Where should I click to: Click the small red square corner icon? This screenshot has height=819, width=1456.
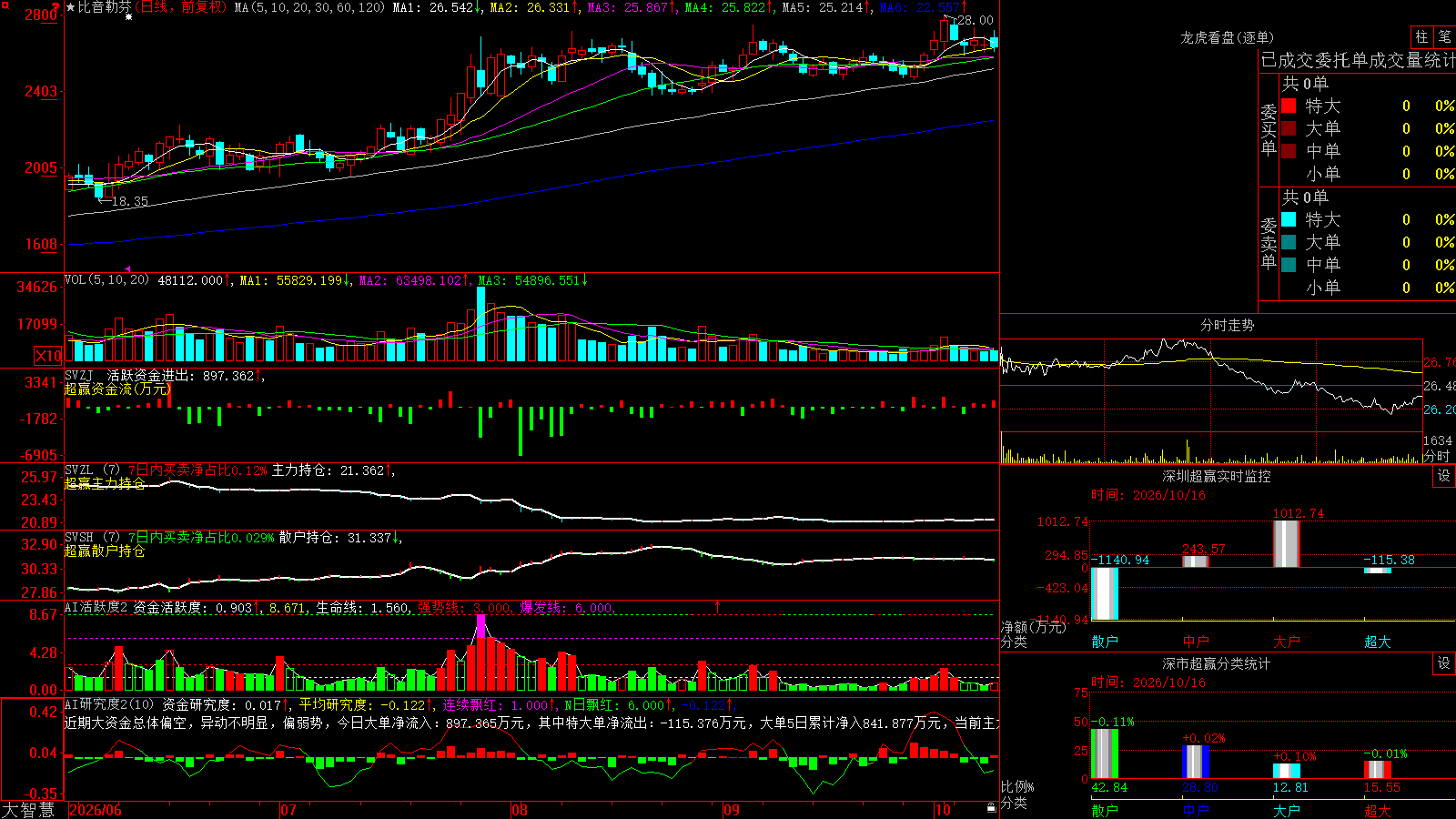(3, 3)
